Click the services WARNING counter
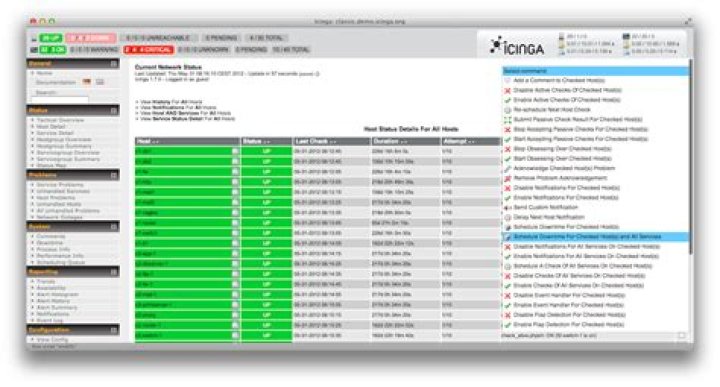 tap(94, 50)
